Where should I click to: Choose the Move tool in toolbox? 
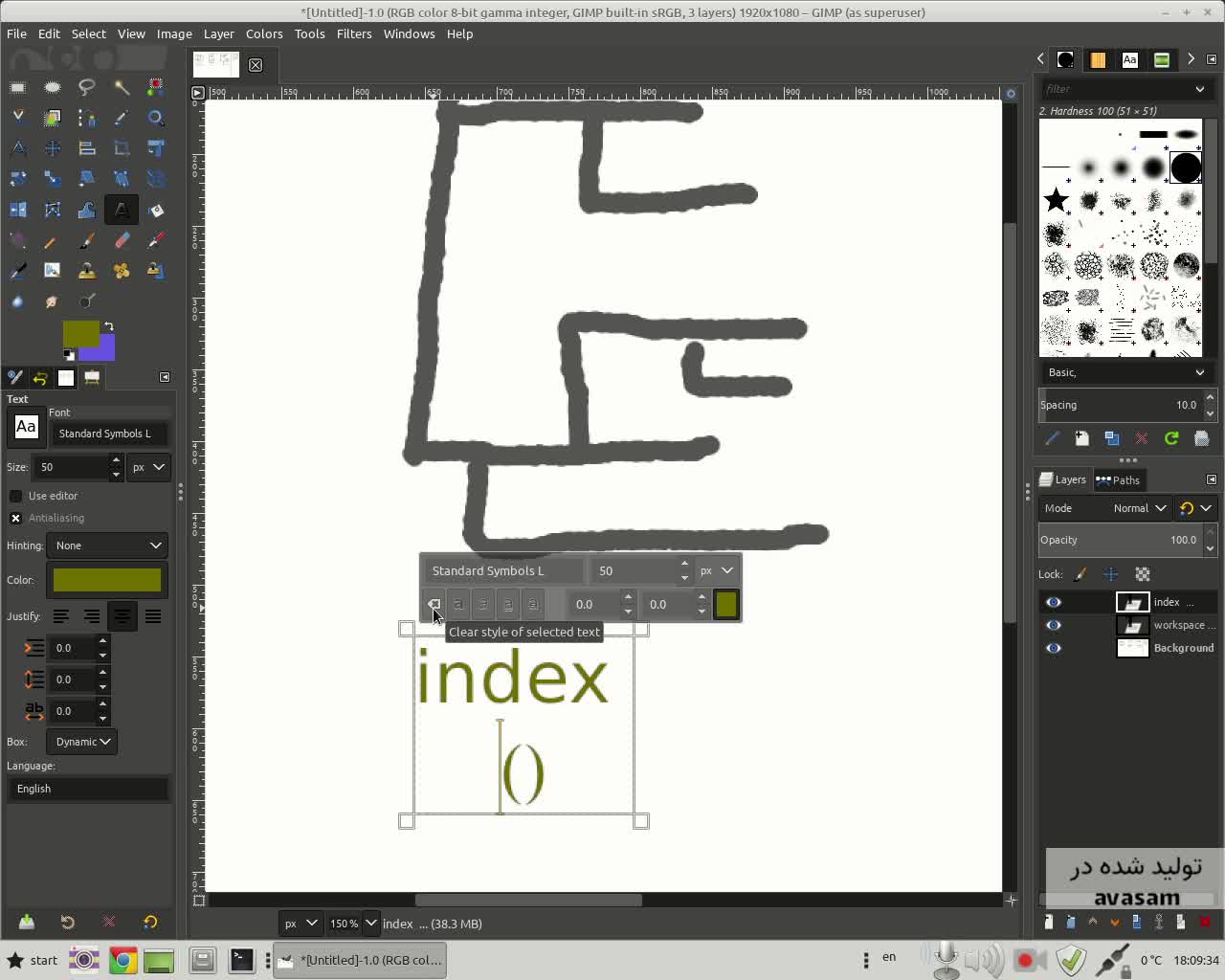[53, 148]
